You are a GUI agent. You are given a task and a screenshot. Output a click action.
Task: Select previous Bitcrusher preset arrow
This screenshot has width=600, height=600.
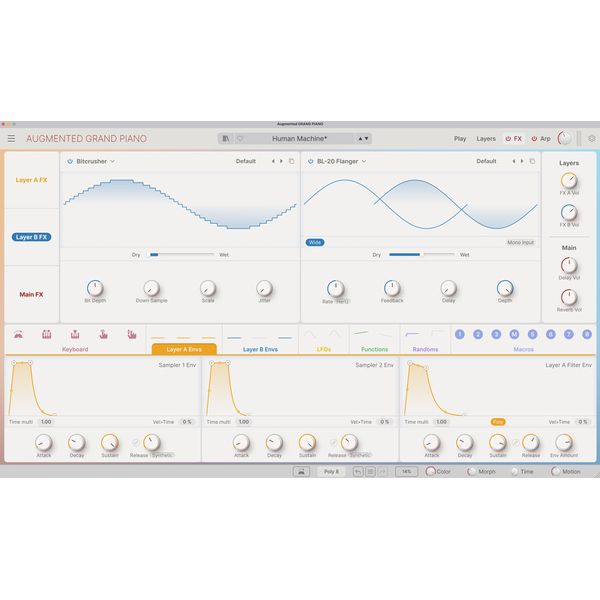click(x=273, y=161)
